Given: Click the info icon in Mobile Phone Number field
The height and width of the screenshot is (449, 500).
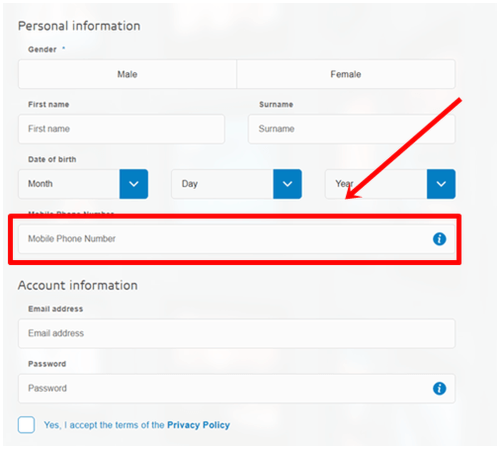Looking at the screenshot, I should click(439, 239).
